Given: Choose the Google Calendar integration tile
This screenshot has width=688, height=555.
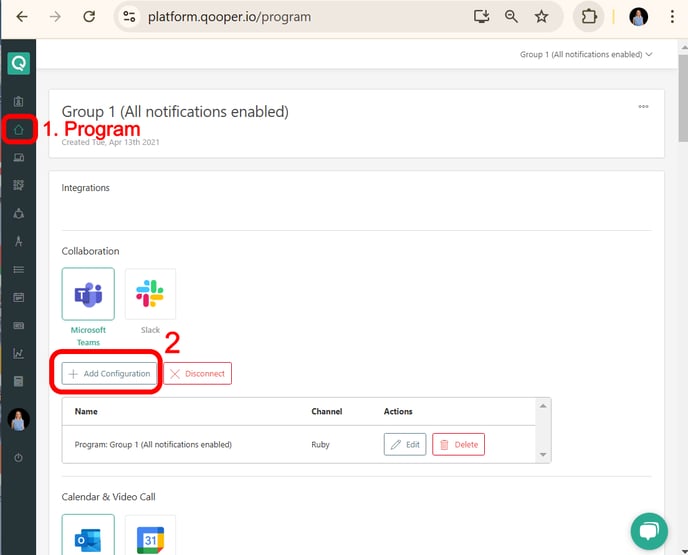Looking at the screenshot, I should [150, 535].
